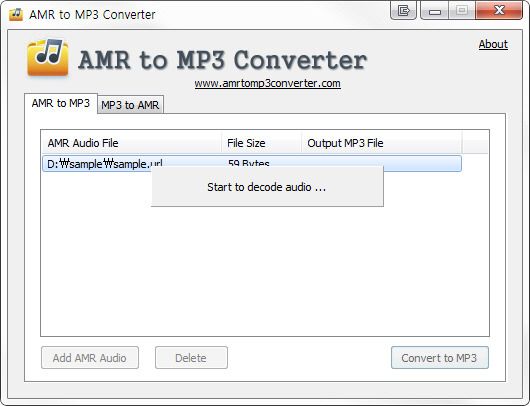This screenshot has height=406, width=530.
Task: Switch to the MP3 to AMR tab
Action: [x=130, y=105]
